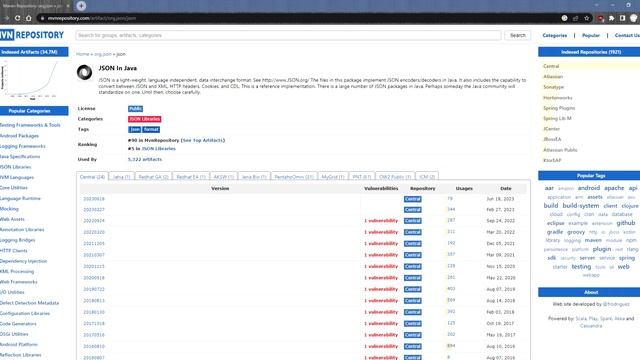
Task: Click Central badge in the 20230618 row
Action: tap(413, 199)
